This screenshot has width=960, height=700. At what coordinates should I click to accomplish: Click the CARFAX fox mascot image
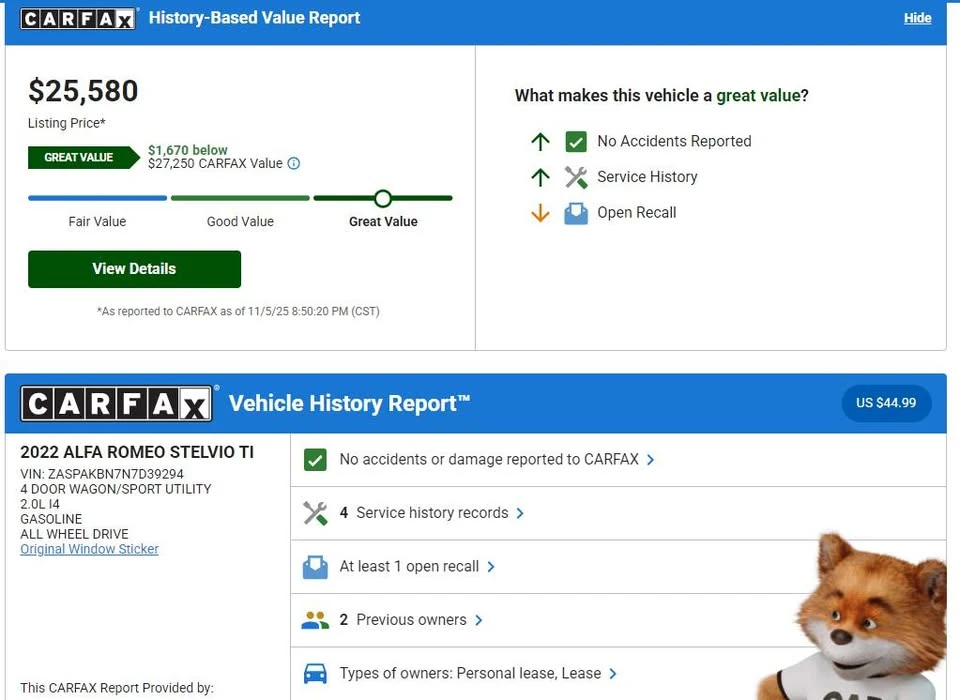point(857,617)
